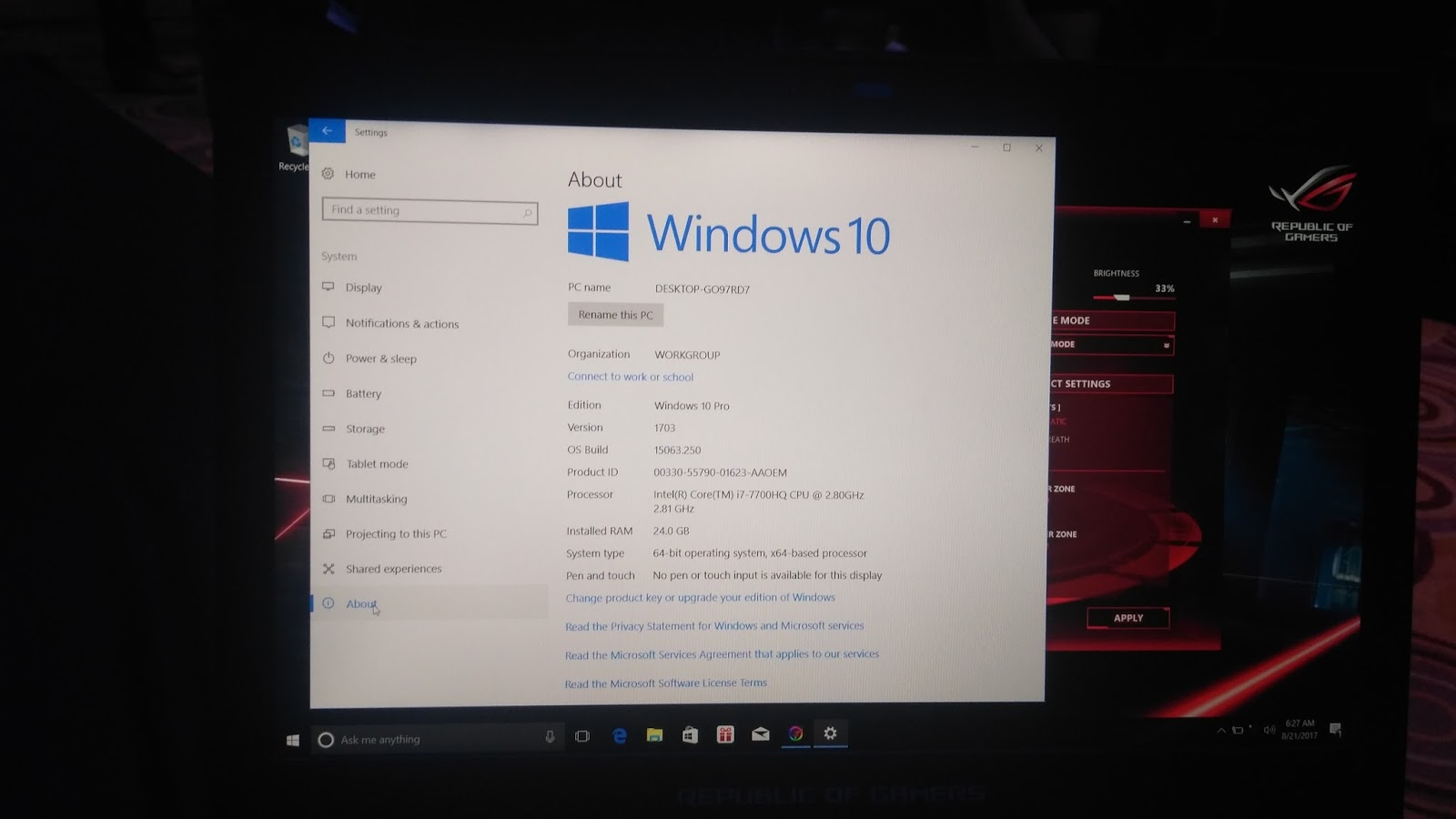Click the APPLY button in ROG window
Viewport: 1456px width, 819px height.
tap(1128, 618)
